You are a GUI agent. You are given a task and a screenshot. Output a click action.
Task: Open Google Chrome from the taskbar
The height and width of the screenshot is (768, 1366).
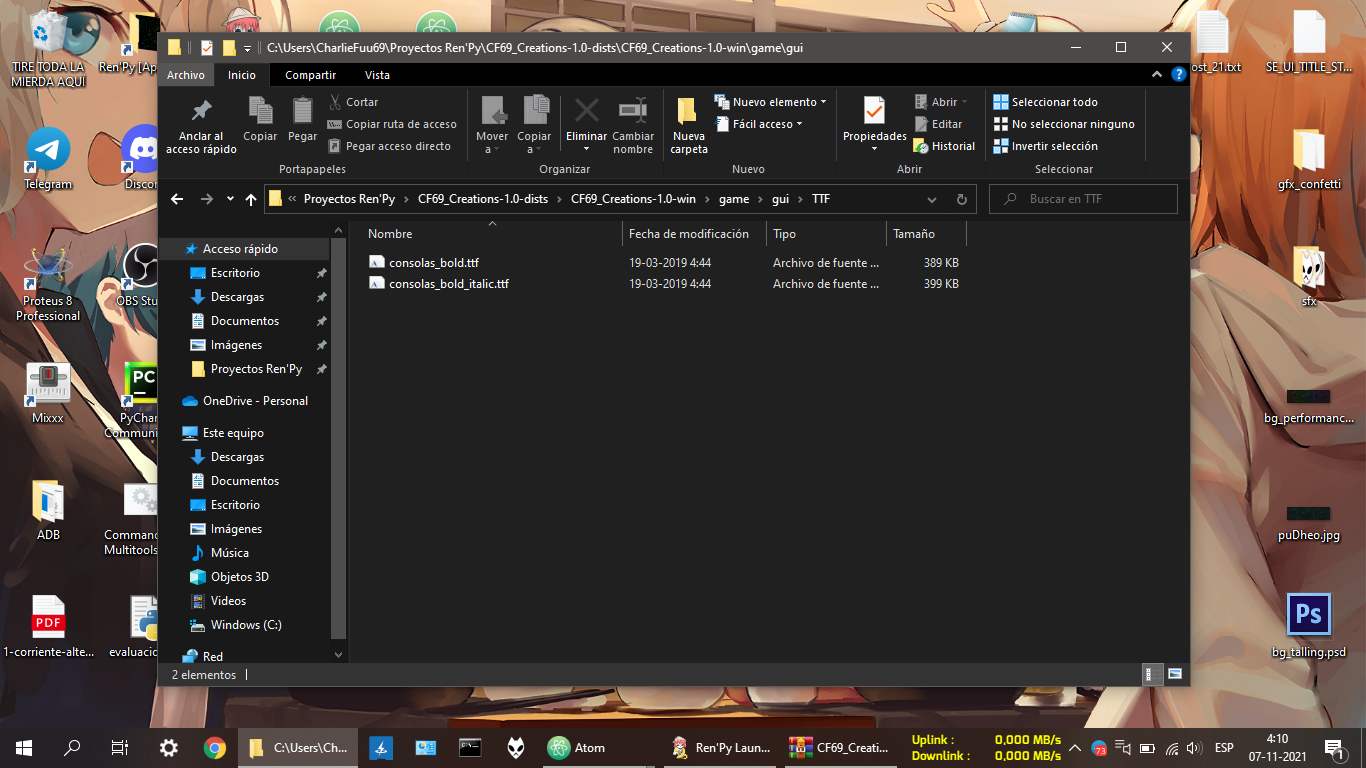click(215, 747)
